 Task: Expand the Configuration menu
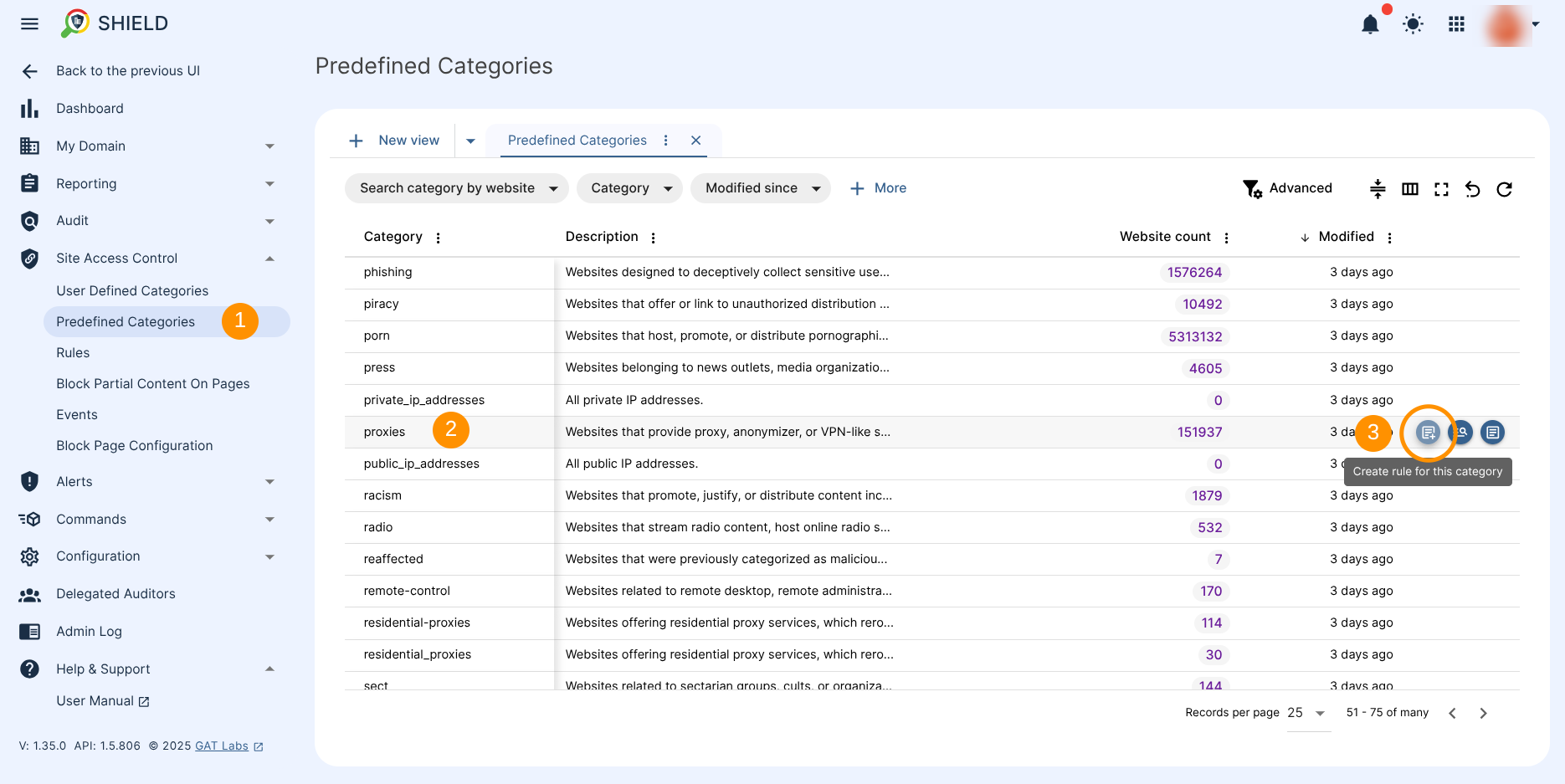coord(269,557)
